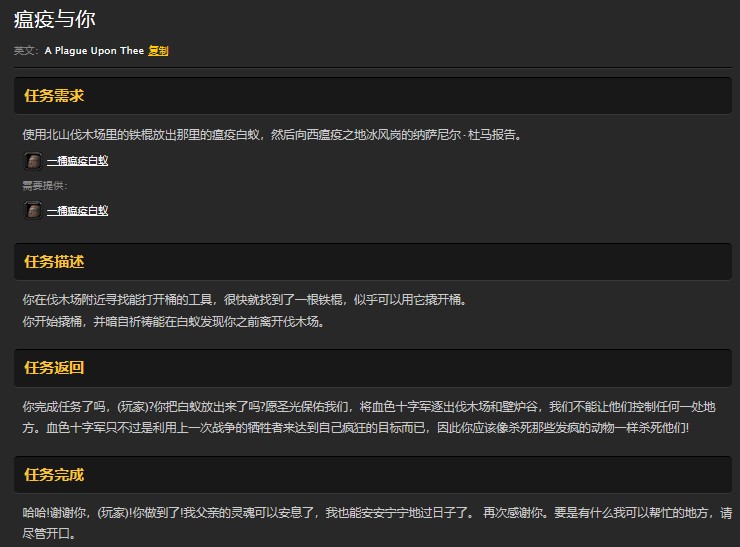
Task: Open the 一桶瘟疫白蚁 link below 需要提供
Action: [77, 211]
